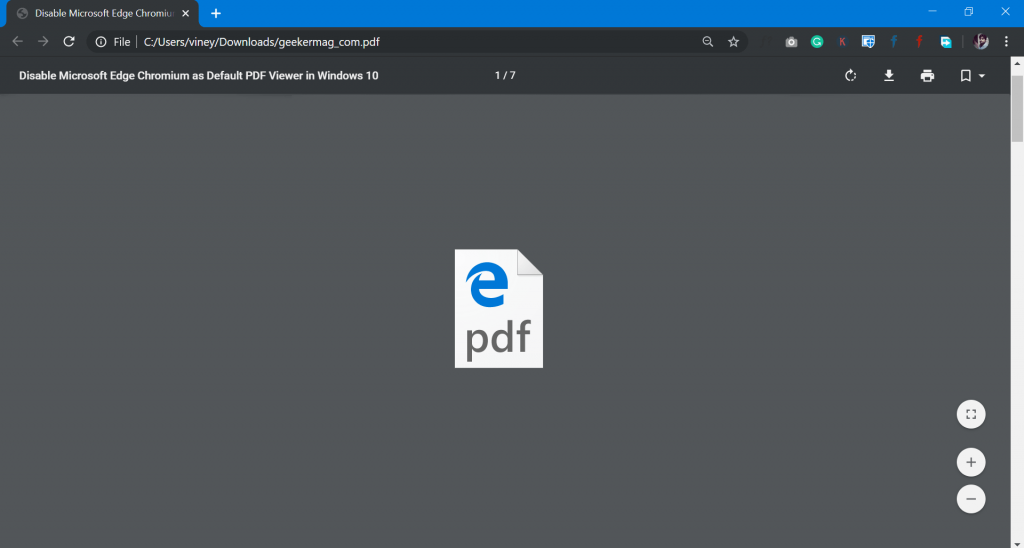
Task: Open the cyan arrow extension
Action: 946,42
